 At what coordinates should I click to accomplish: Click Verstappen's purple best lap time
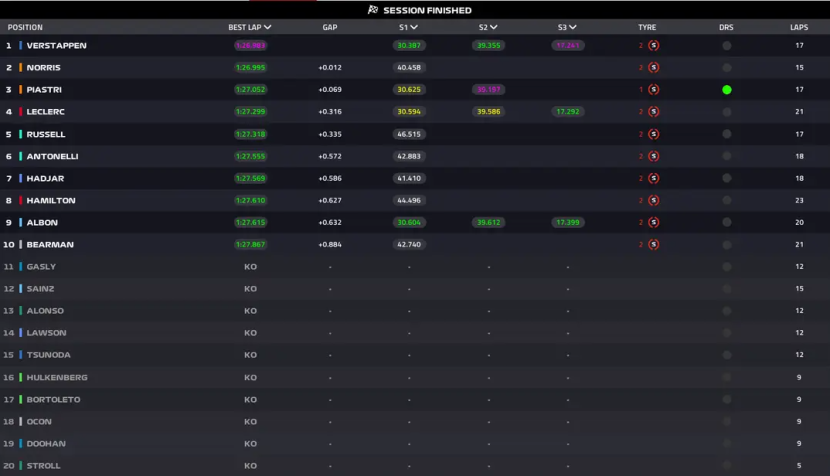tap(250, 46)
